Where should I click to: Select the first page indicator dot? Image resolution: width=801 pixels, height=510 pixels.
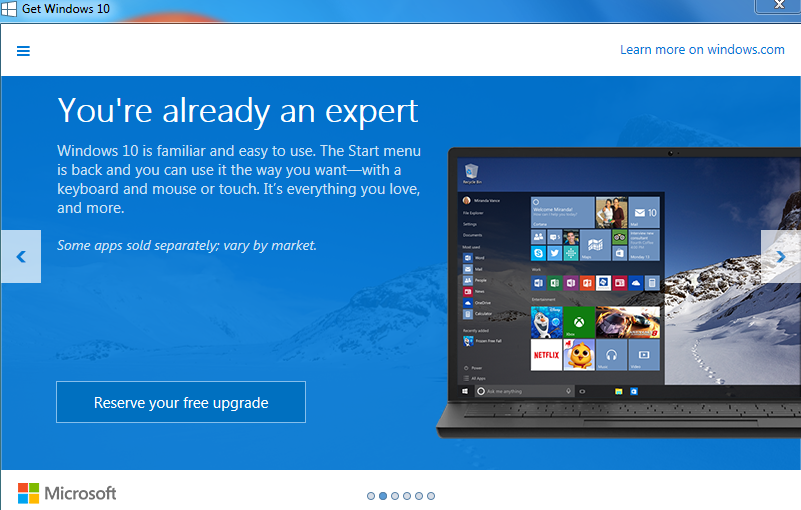[x=371, y=496]
